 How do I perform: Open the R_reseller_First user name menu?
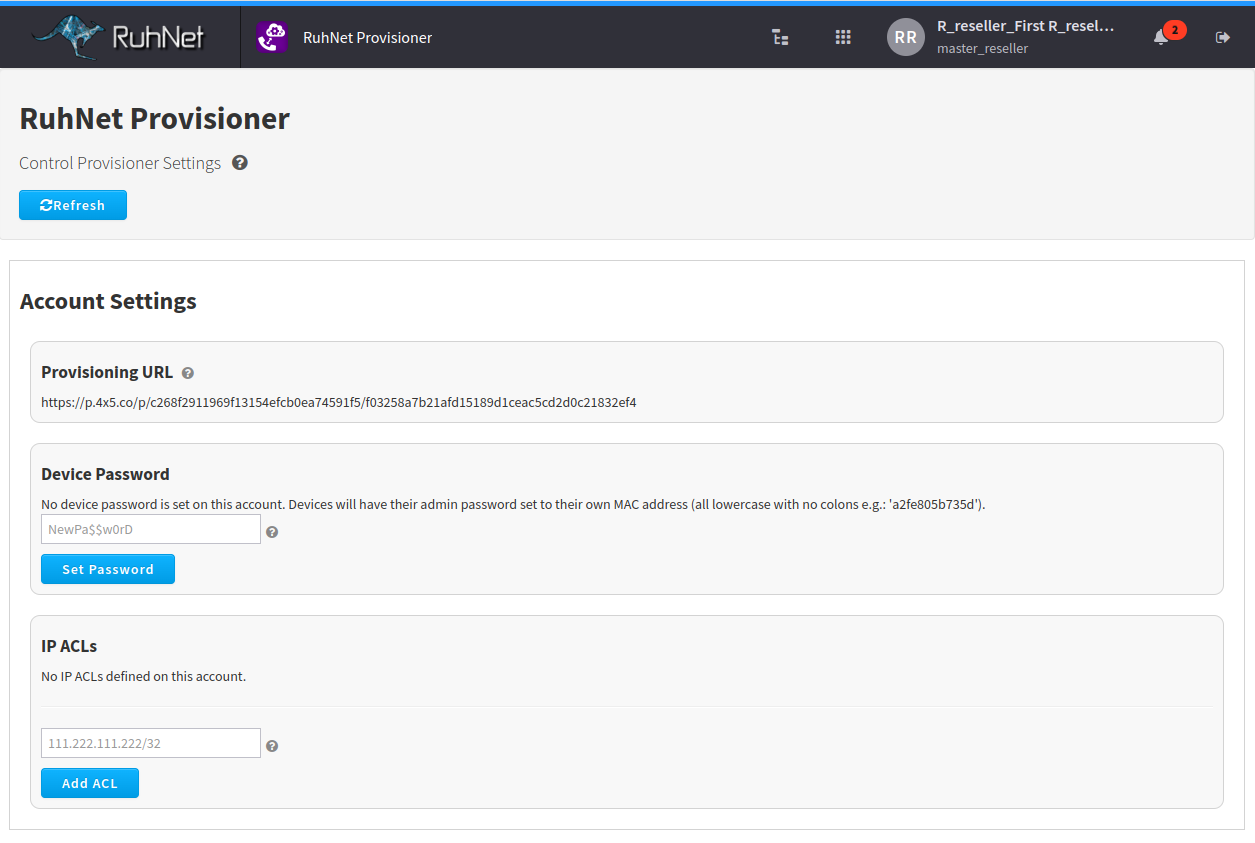pos(1025,26)
